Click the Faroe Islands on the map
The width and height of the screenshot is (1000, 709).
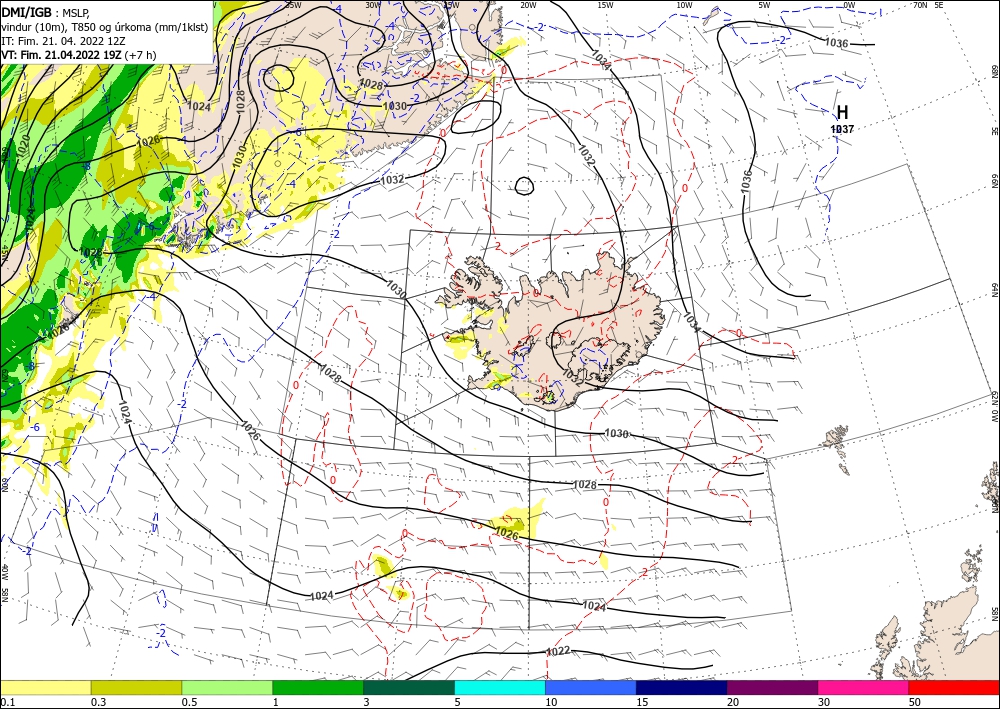pos(837,450)
